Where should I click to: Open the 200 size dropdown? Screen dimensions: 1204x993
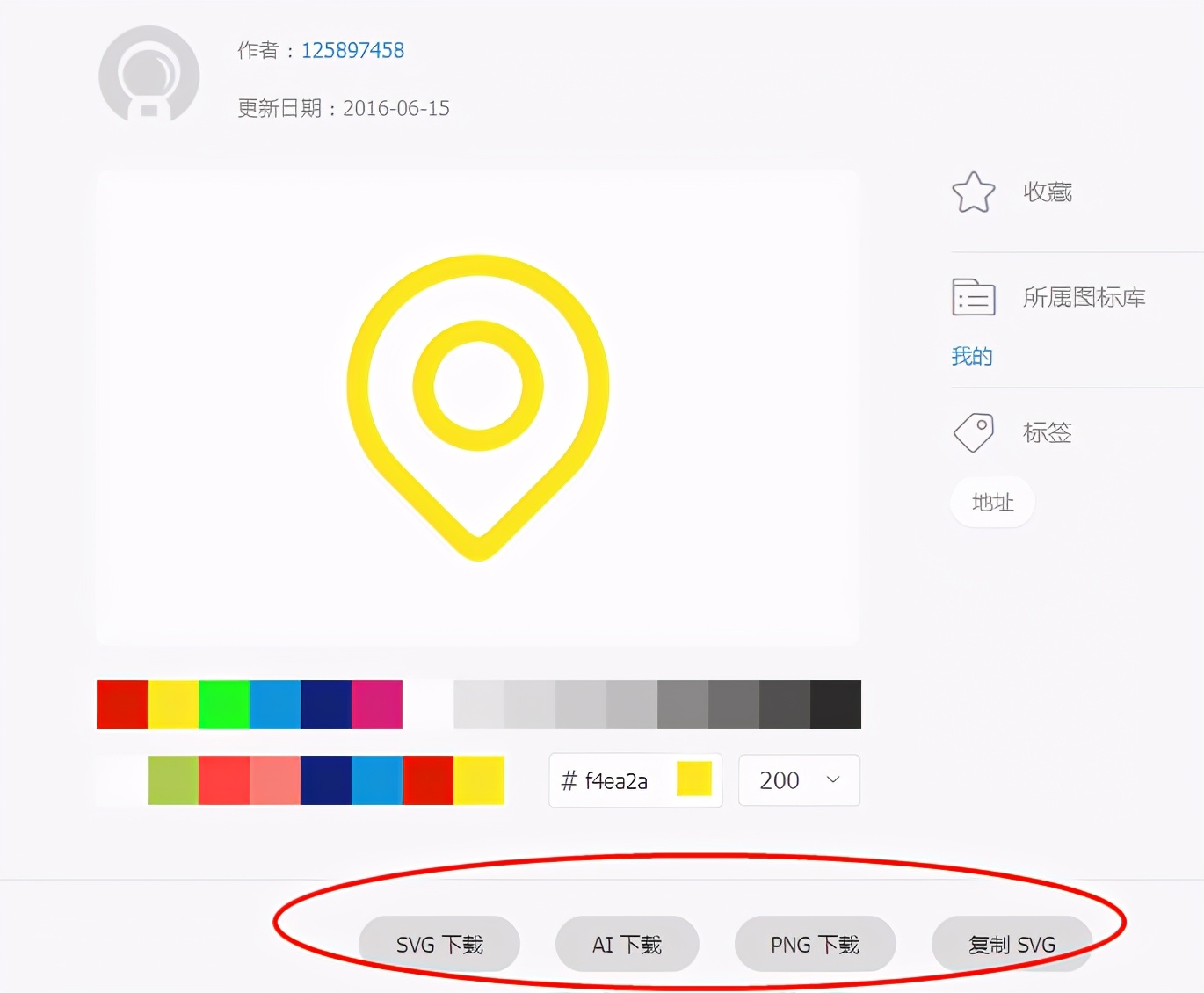click(x=800, y=780)
